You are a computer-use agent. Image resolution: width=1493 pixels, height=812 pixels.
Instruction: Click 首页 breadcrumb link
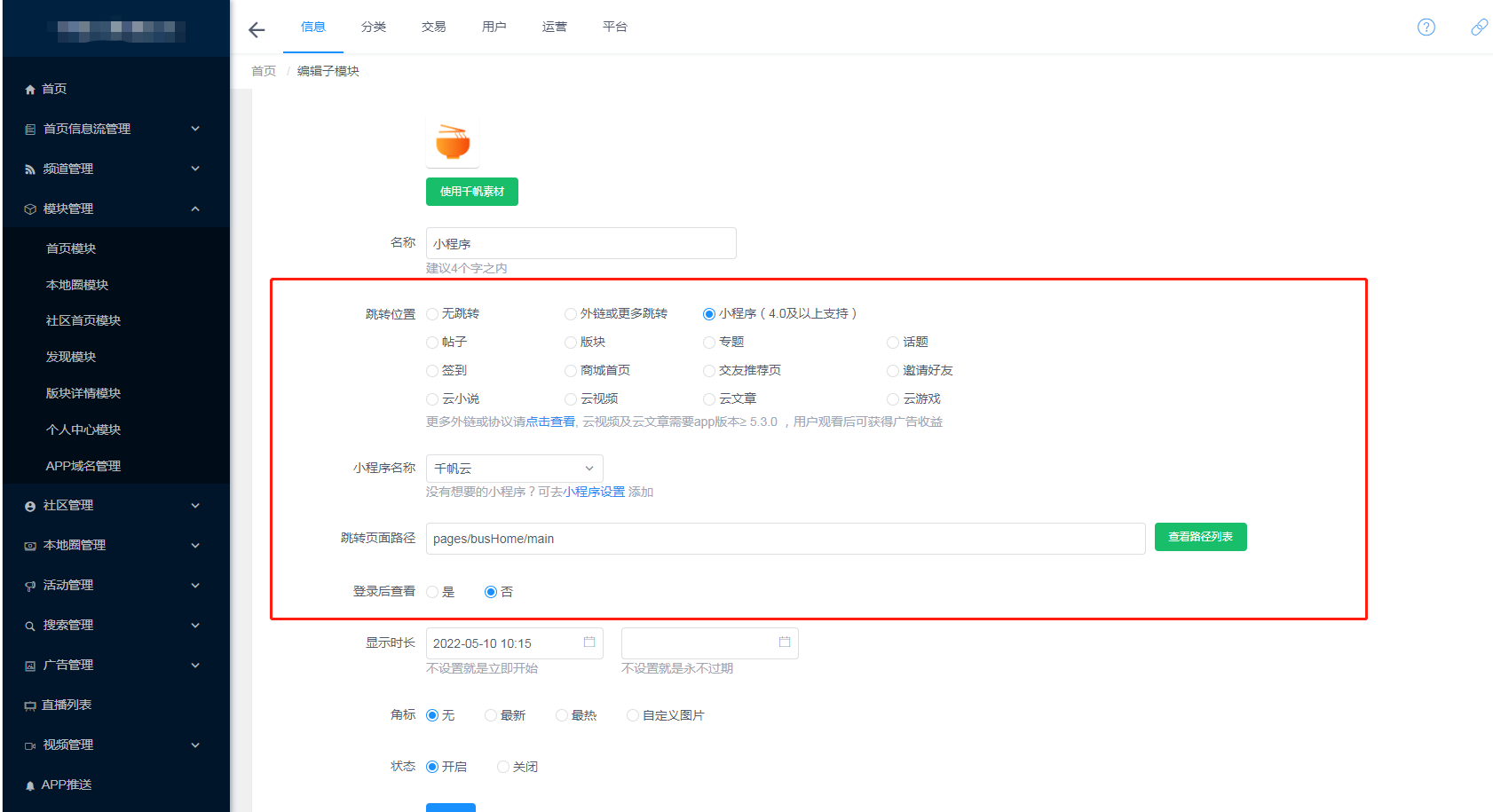tap(264, 71)
